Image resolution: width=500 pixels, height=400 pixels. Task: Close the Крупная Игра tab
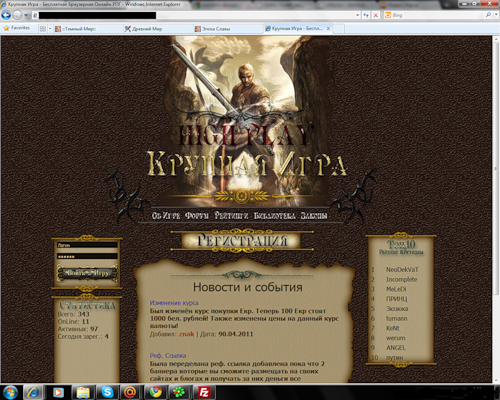pos(328,29)
